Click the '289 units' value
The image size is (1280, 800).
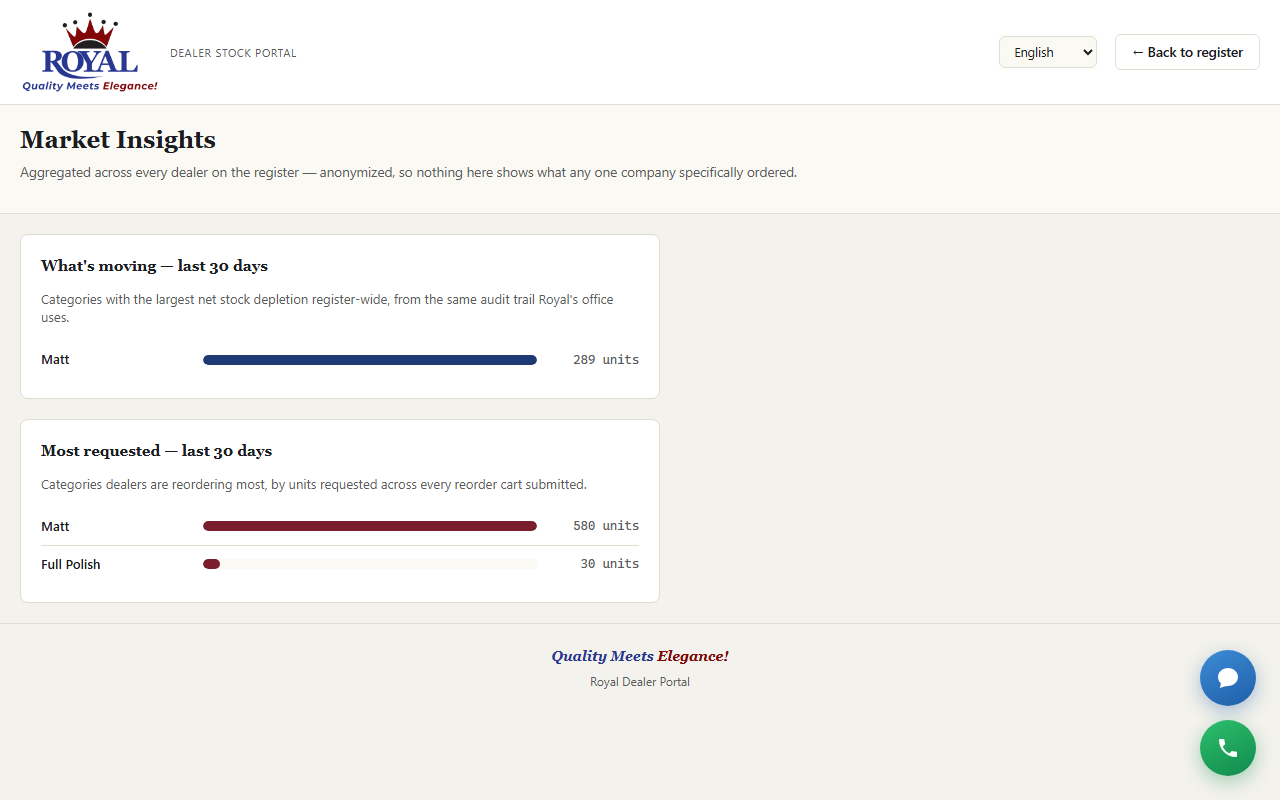[x=606, y=360]
